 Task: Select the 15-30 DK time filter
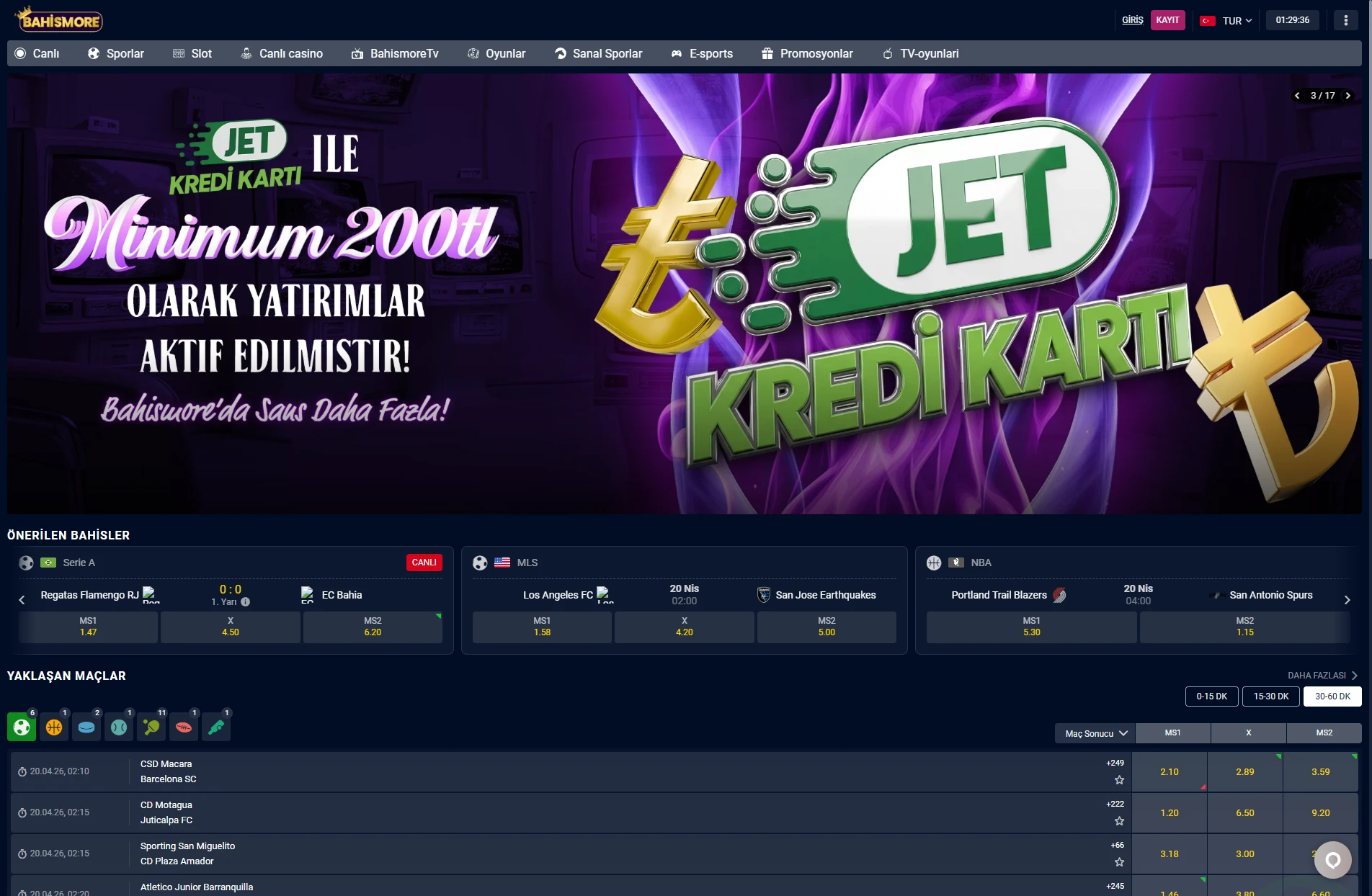(1271, 696)
